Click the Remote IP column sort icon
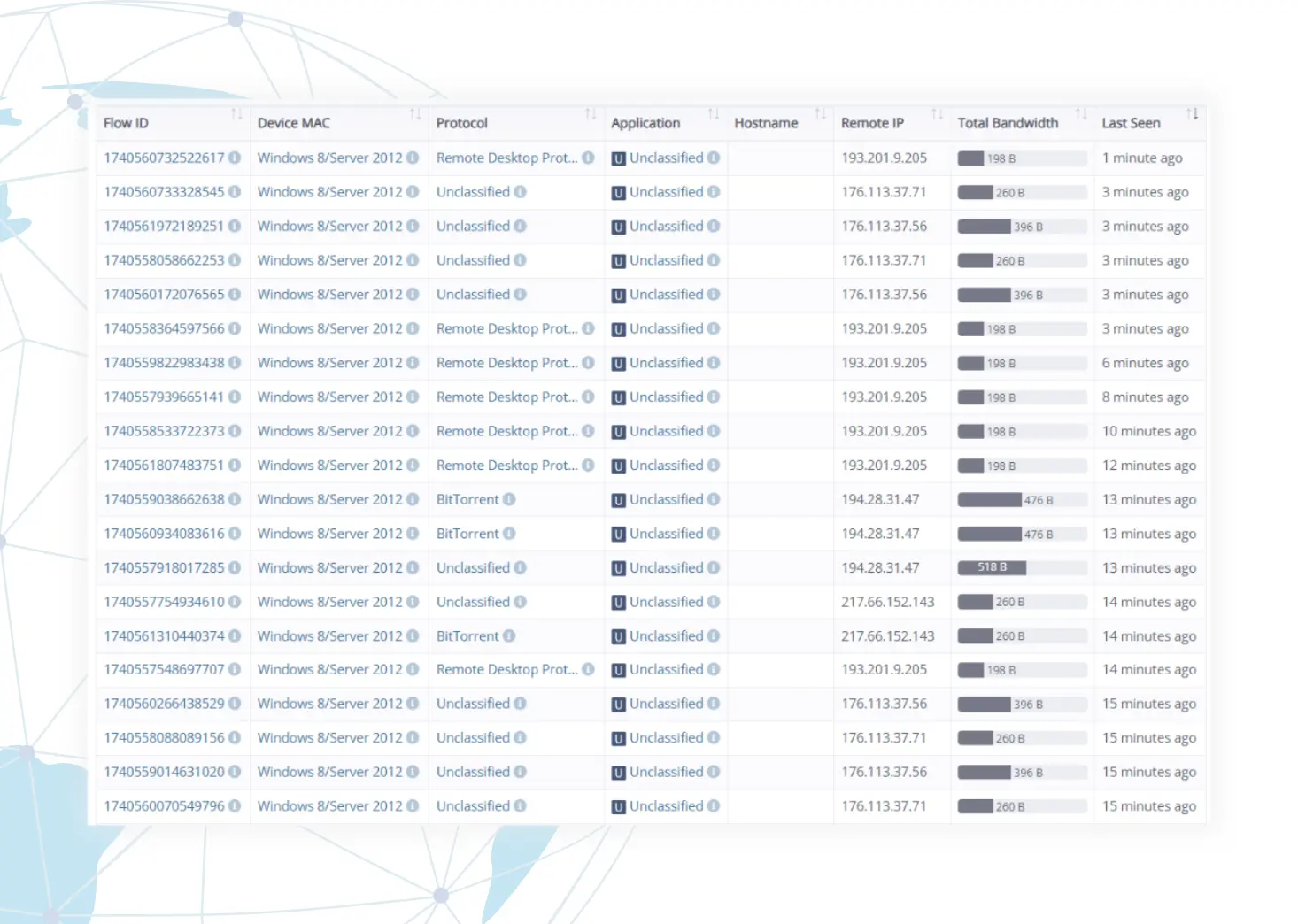The image size is (1298, 924). tap(938, 114)
